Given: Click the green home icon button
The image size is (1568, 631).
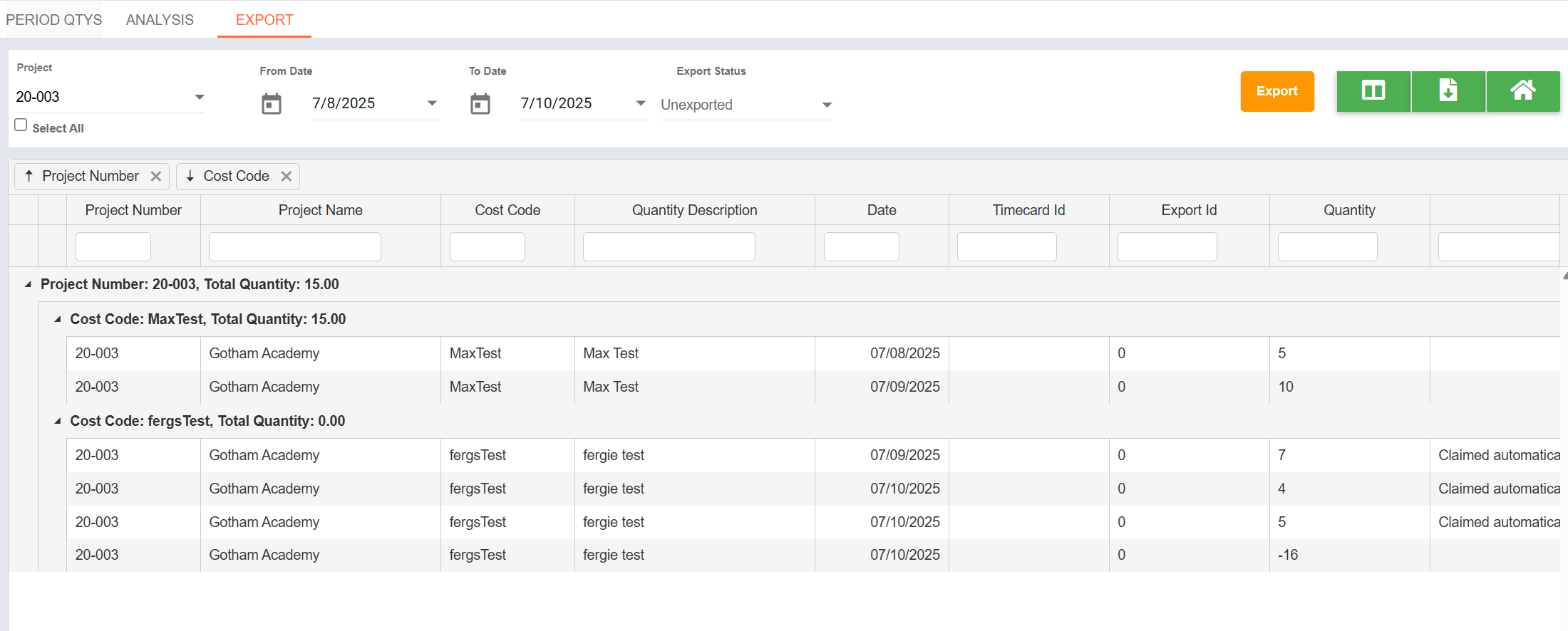Looking at the screenshot, I should (1523, 91).
